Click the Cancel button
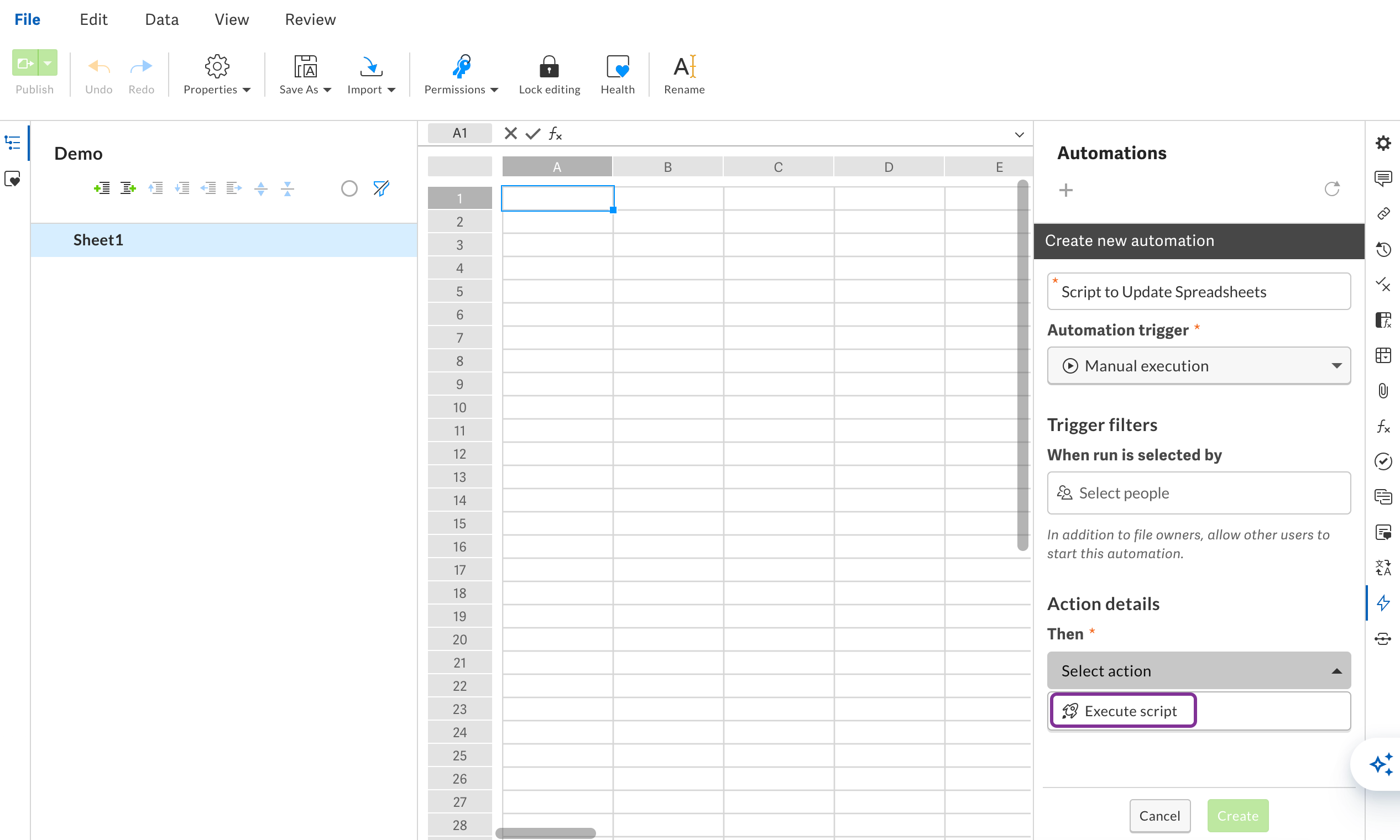The image size is (1400, 840). [x=1159, y=816]
